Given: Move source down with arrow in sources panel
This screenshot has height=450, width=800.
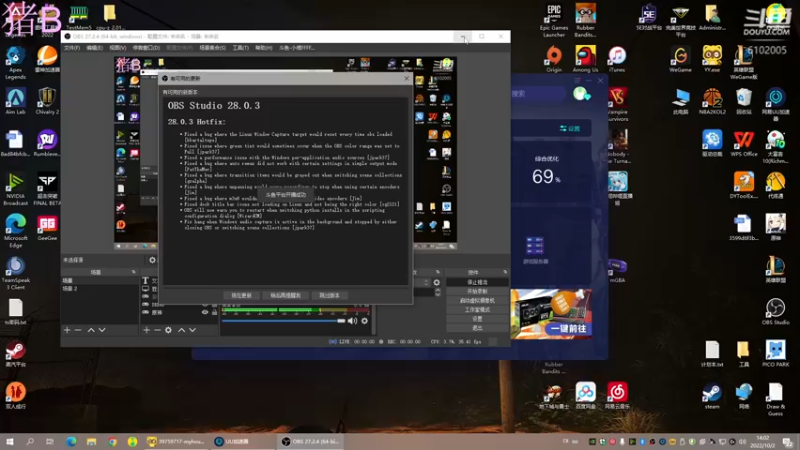Looking at the screenshot, I should pyautogui.click(x=192, y=330).
